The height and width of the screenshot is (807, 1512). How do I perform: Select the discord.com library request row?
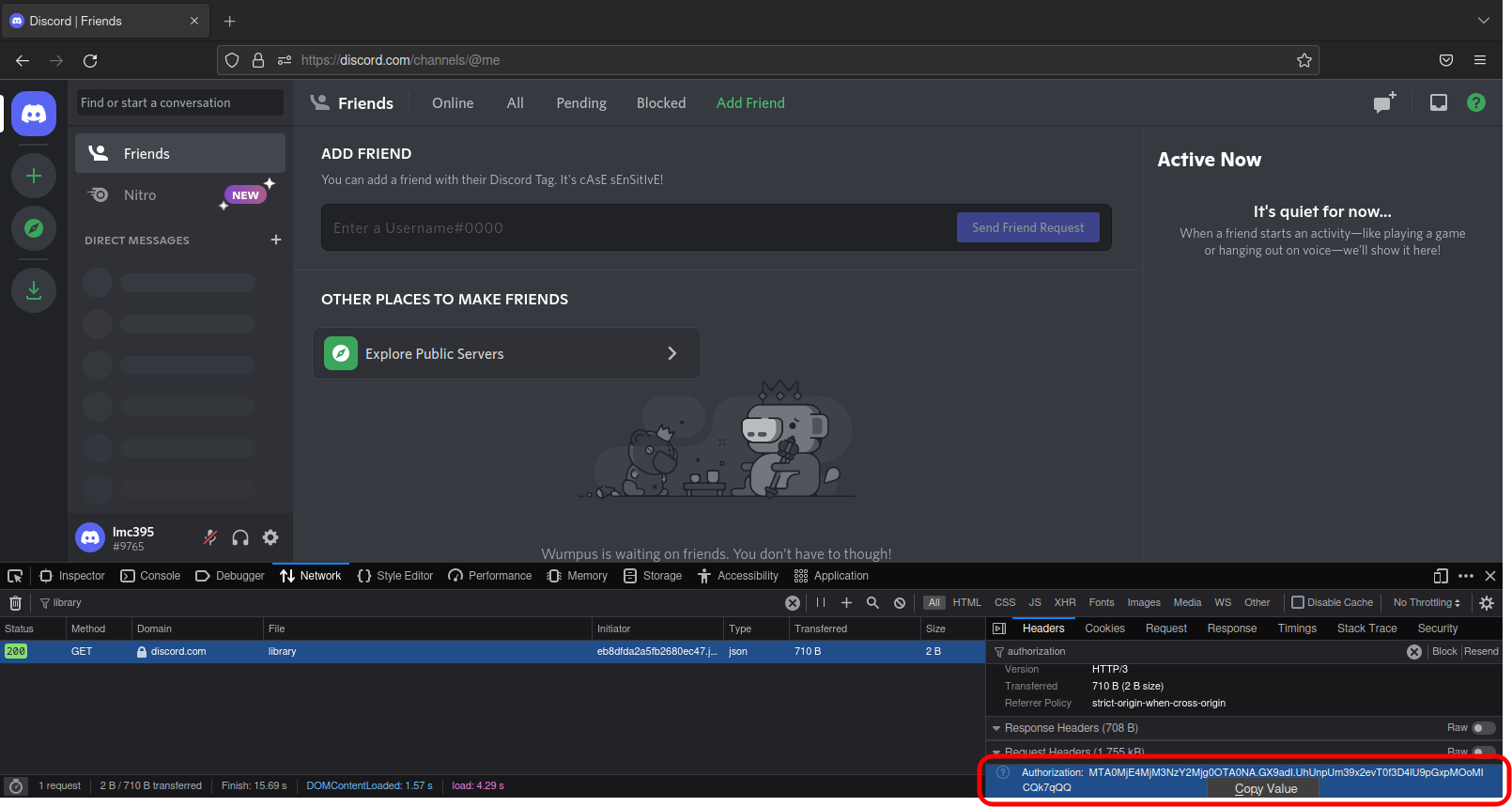pyautogui.click(x=492, y=652)
